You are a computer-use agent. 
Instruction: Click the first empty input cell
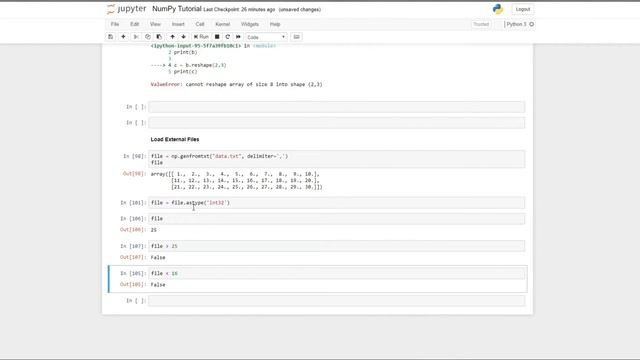click(x=337, y=107)
